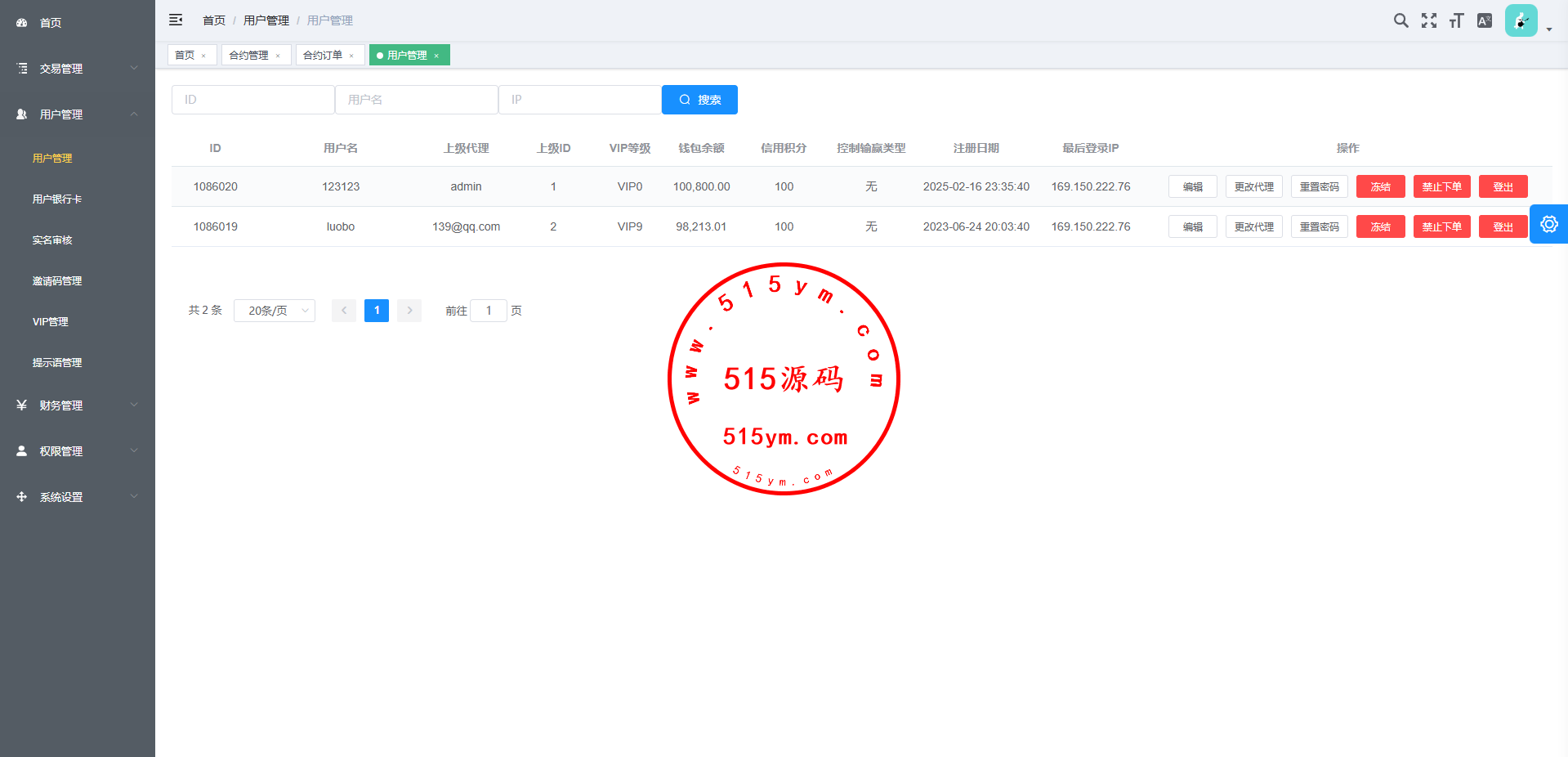Click the 首页 dashboard sidebar icon

(x=22, y=23)
